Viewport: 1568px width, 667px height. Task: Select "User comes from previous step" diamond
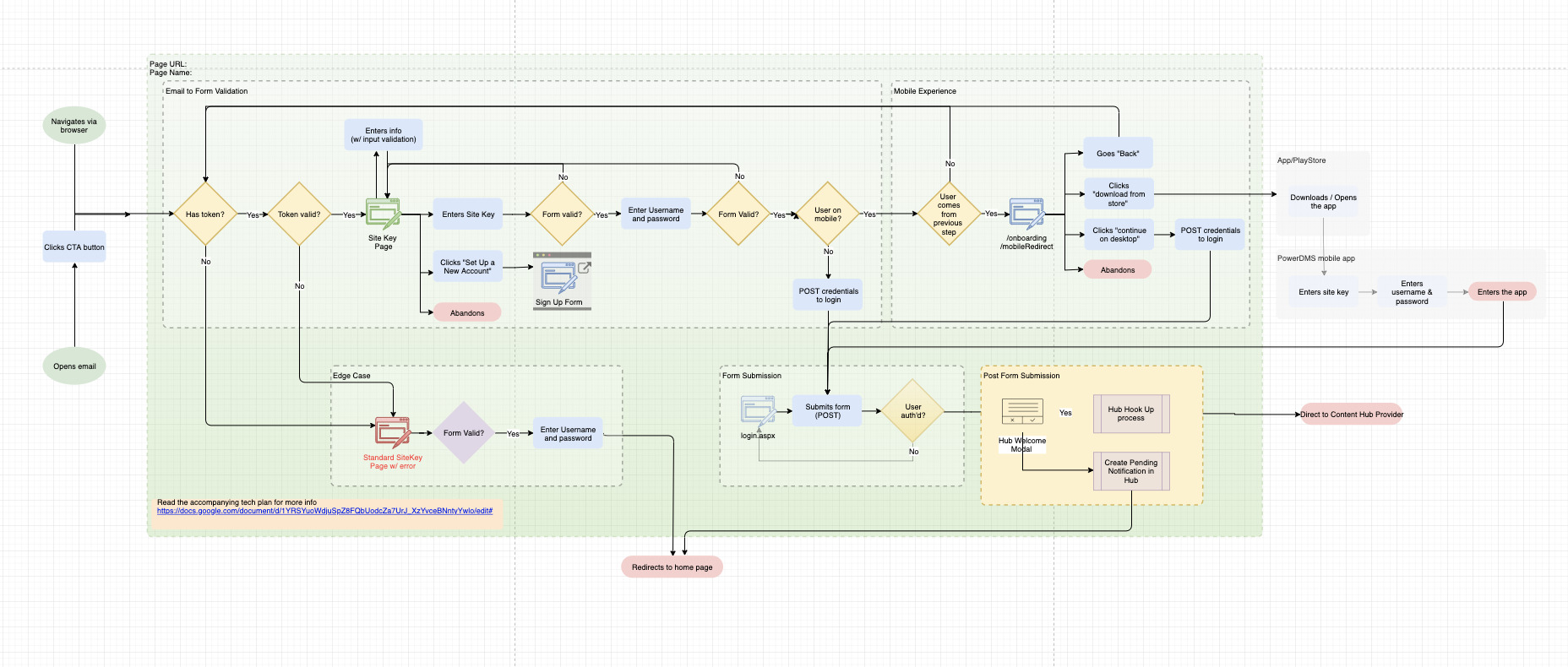click(x=949, y=214)
